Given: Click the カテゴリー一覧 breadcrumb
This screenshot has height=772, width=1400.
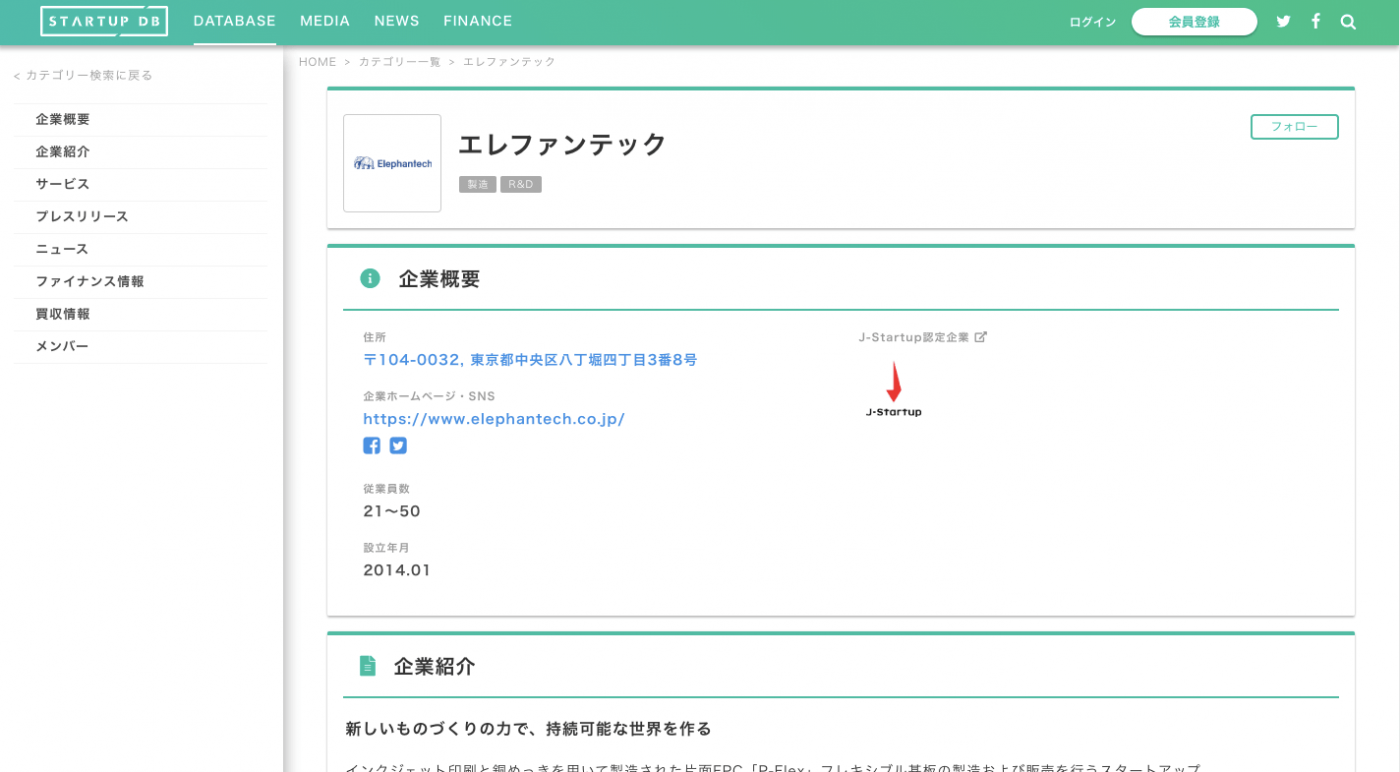Looking at the screenshot, I should click(x=399, y=62).
